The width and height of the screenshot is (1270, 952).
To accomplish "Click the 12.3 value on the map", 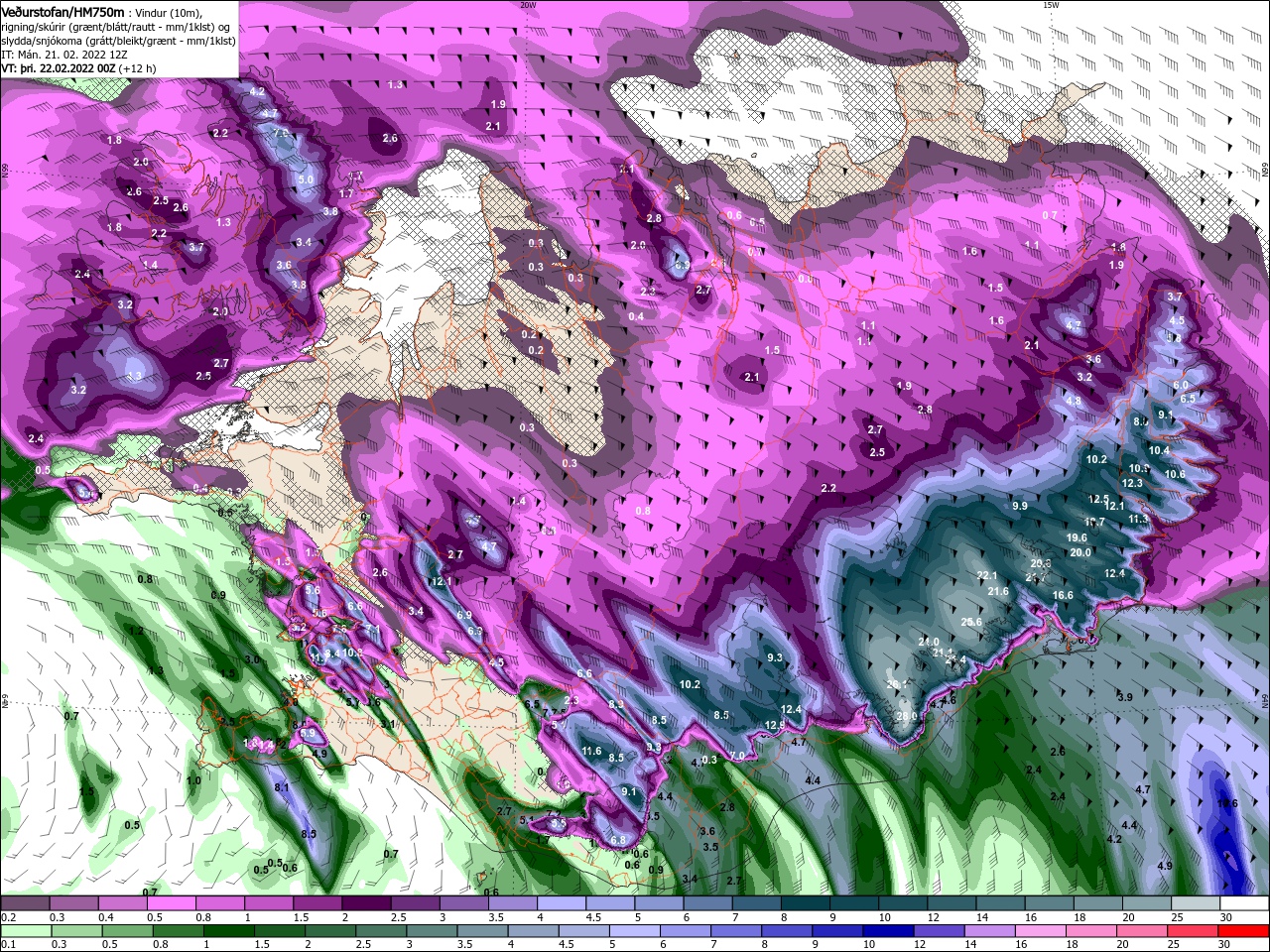I will tap(1132, 483).
